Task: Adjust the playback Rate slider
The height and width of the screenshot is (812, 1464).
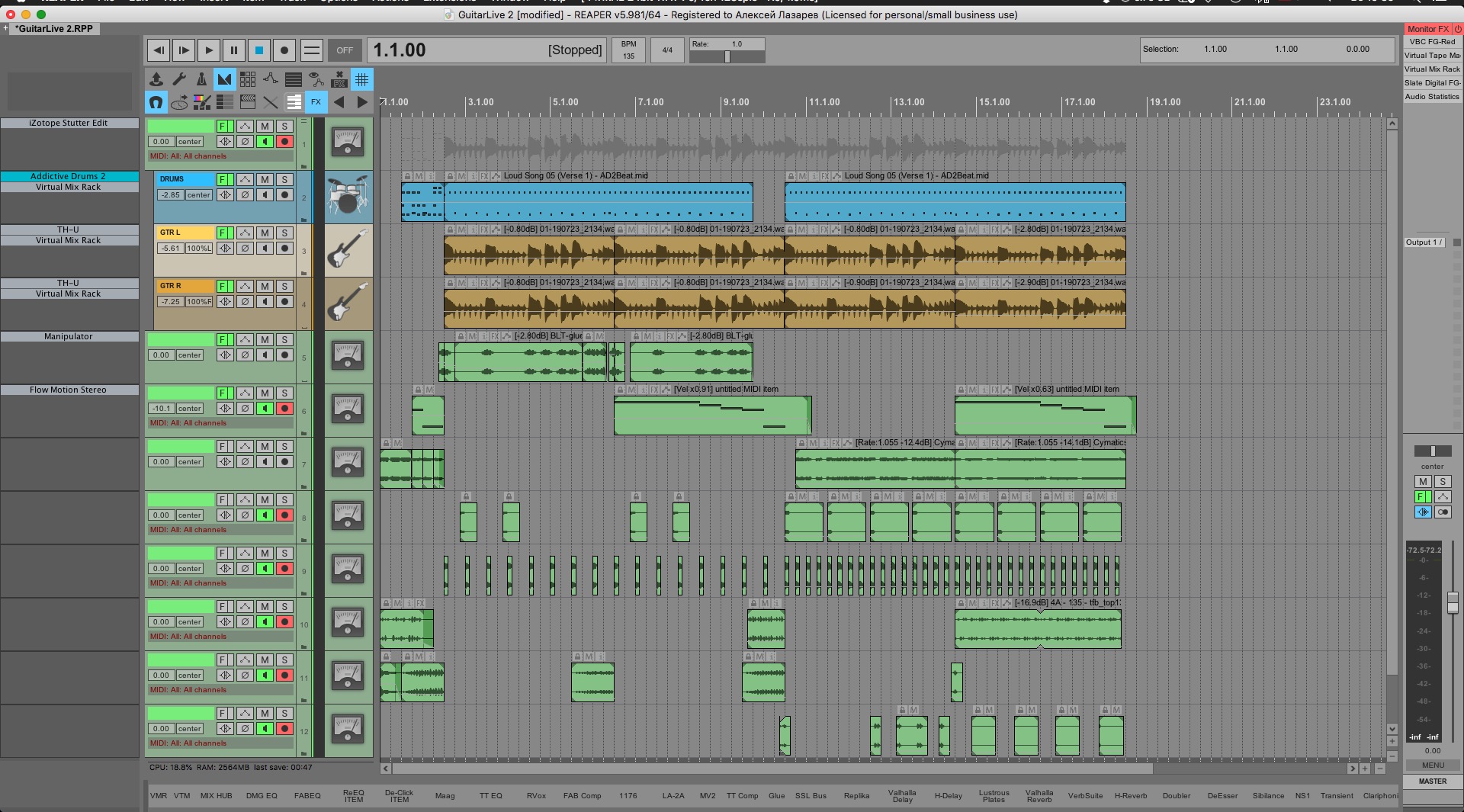Action: tap(727, 56)
